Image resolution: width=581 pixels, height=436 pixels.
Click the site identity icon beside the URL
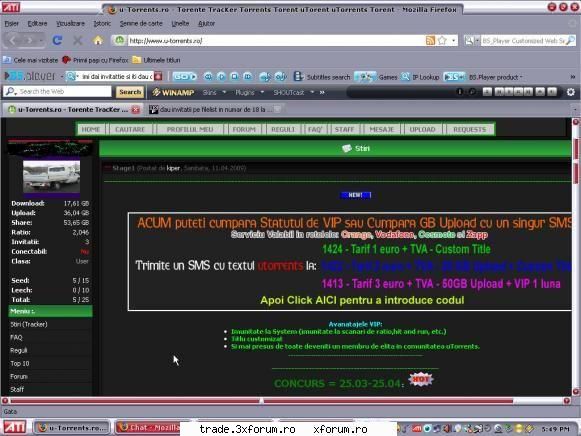click(x=119, y=40)
